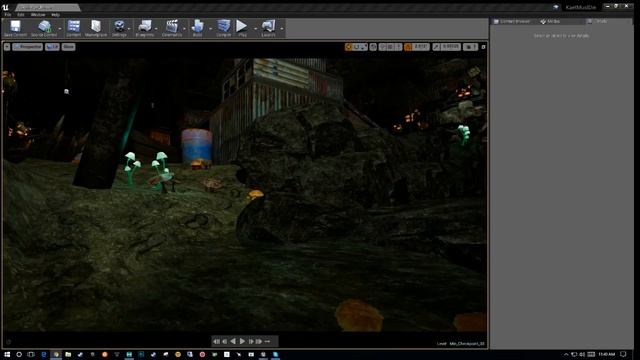640x360 pixels.
Task: Toggle scale snapping icon
Action: coord(436,47)
